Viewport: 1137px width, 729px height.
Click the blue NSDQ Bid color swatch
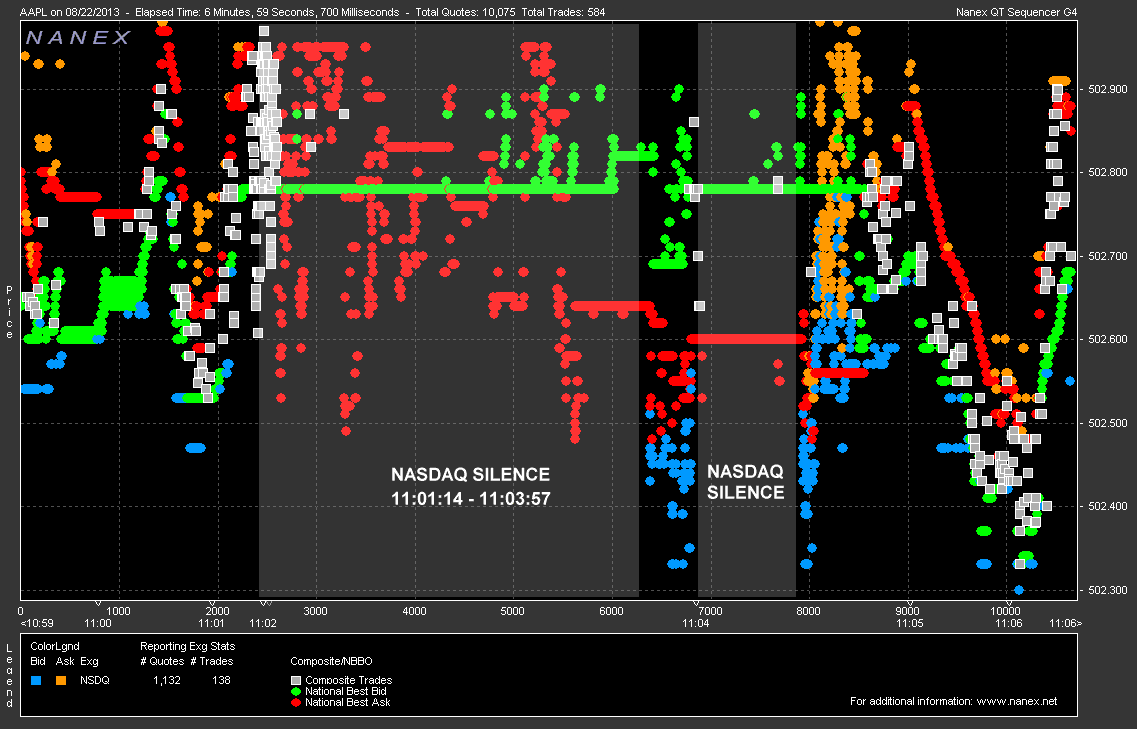pyautogui.click(x=36, y=680)
